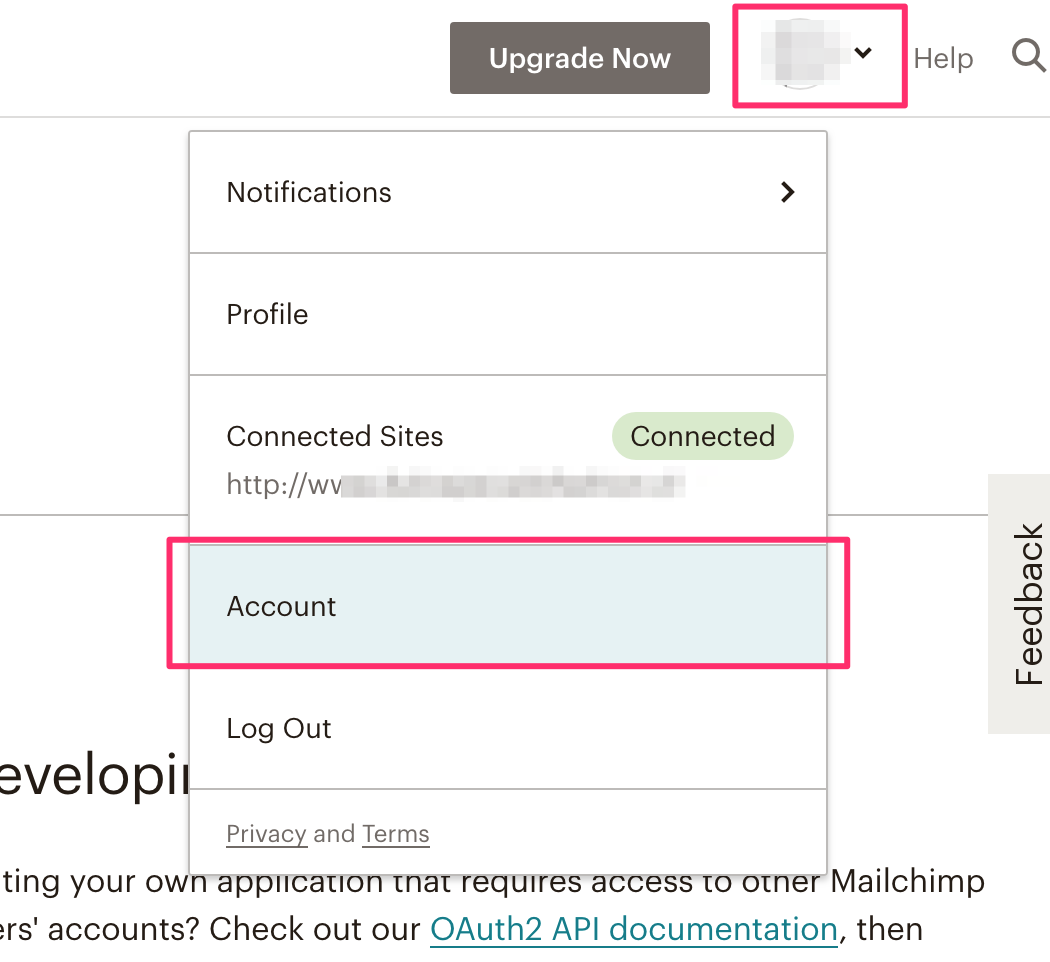Click the green Connected status badge
This screenshot has width=1050, height=962.
(x=702, y=436)
